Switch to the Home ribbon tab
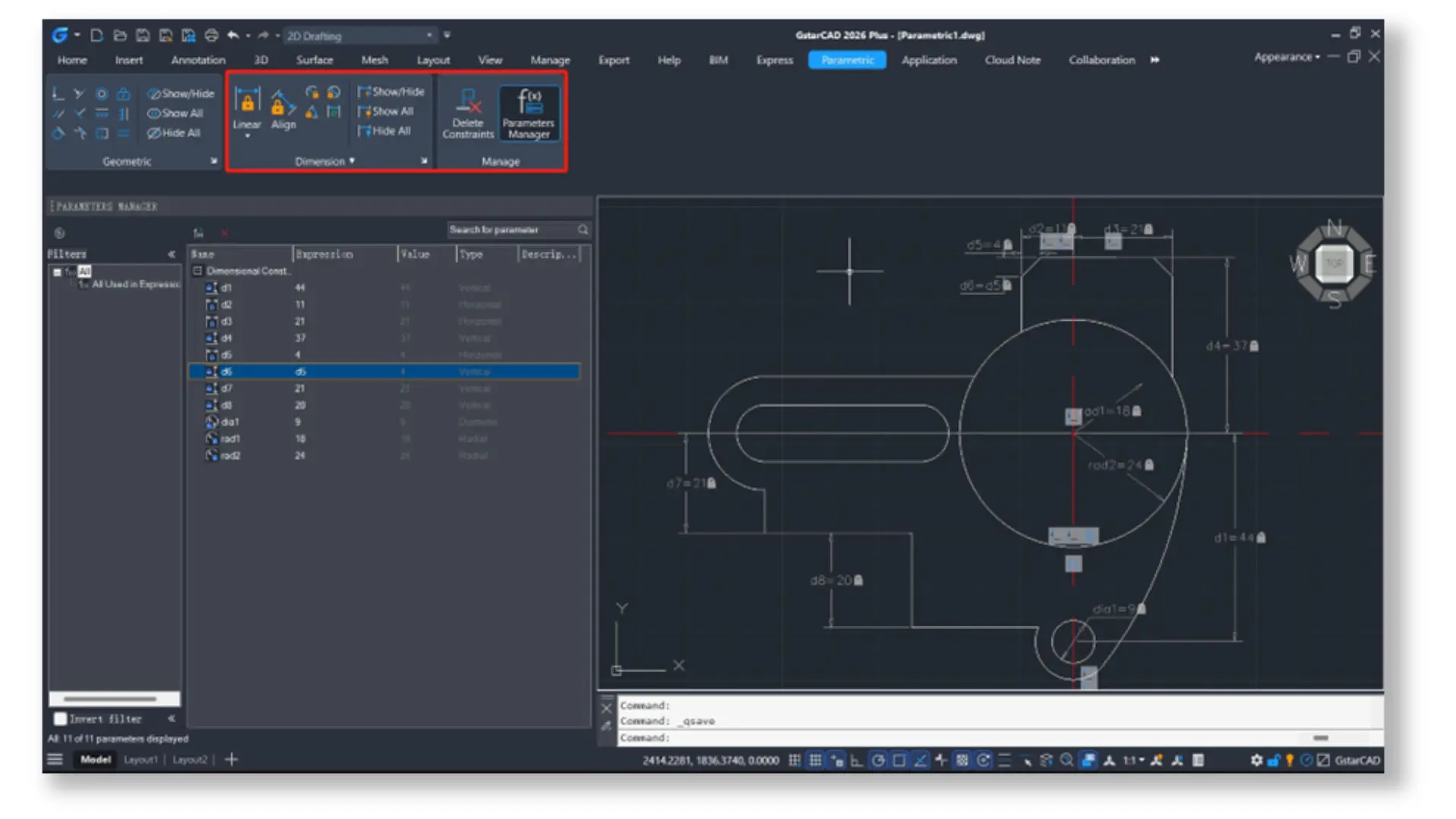Screen dimensions: 1456x819 coord(72,60)
